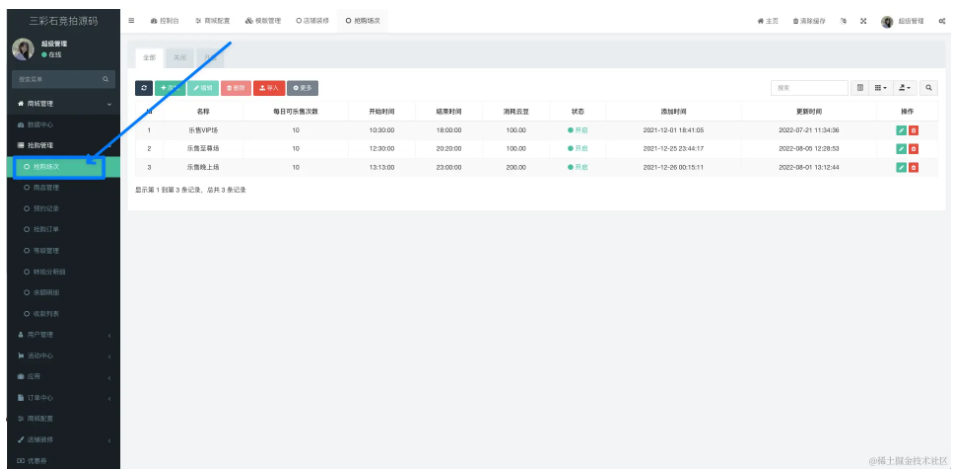
Task: Click the search magnifier icon beside table tools
Action: point(929,89)
